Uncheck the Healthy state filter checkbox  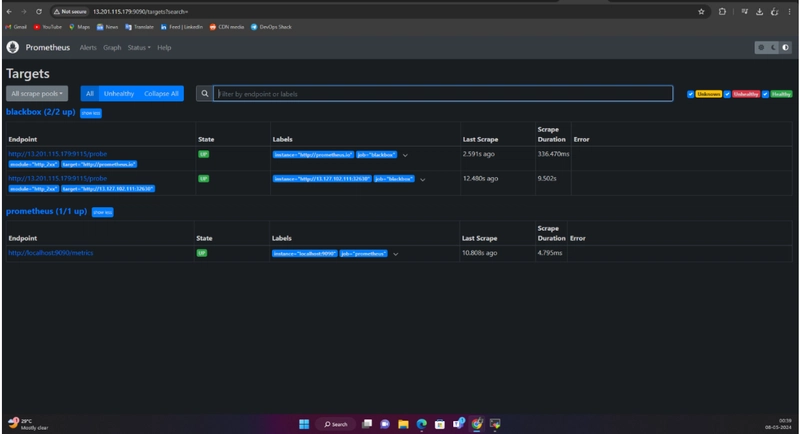[x=765, y=94]
